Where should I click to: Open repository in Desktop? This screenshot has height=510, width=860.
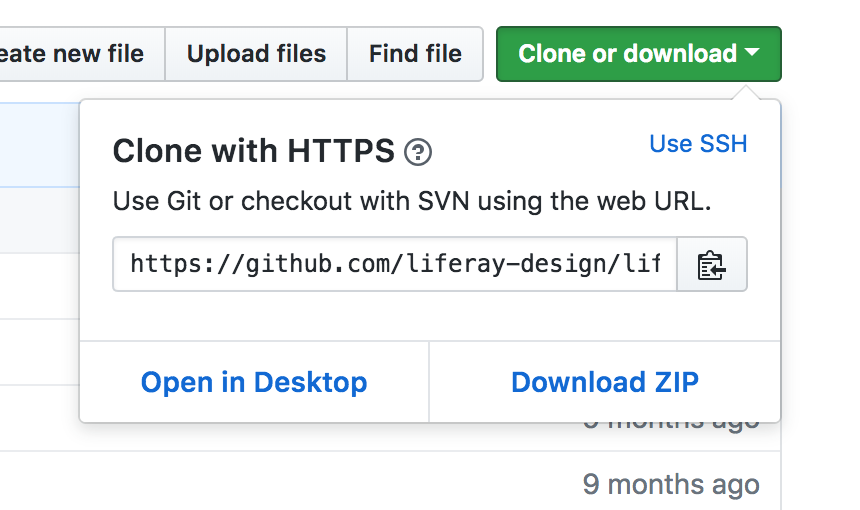point(254,382)
